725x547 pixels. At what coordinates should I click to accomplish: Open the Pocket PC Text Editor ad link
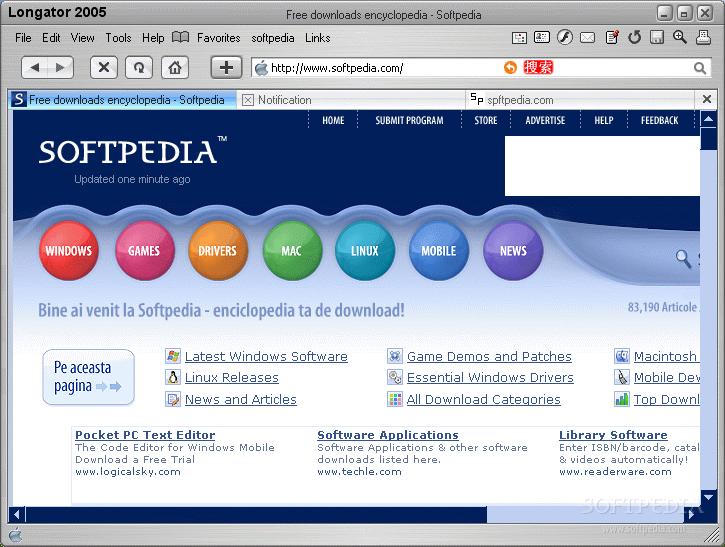[x=145, y=435]
